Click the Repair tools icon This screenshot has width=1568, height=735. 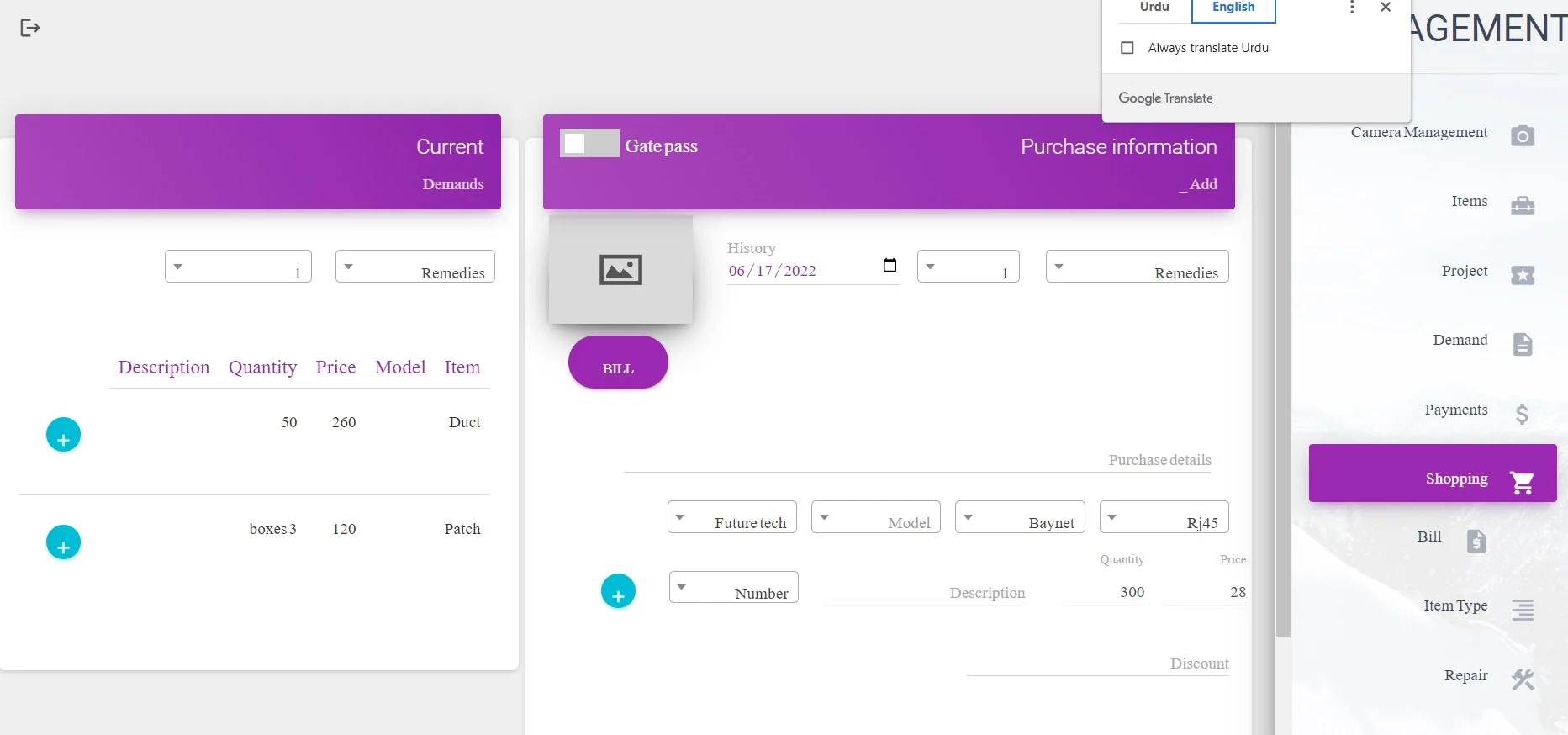[1522, 679]
